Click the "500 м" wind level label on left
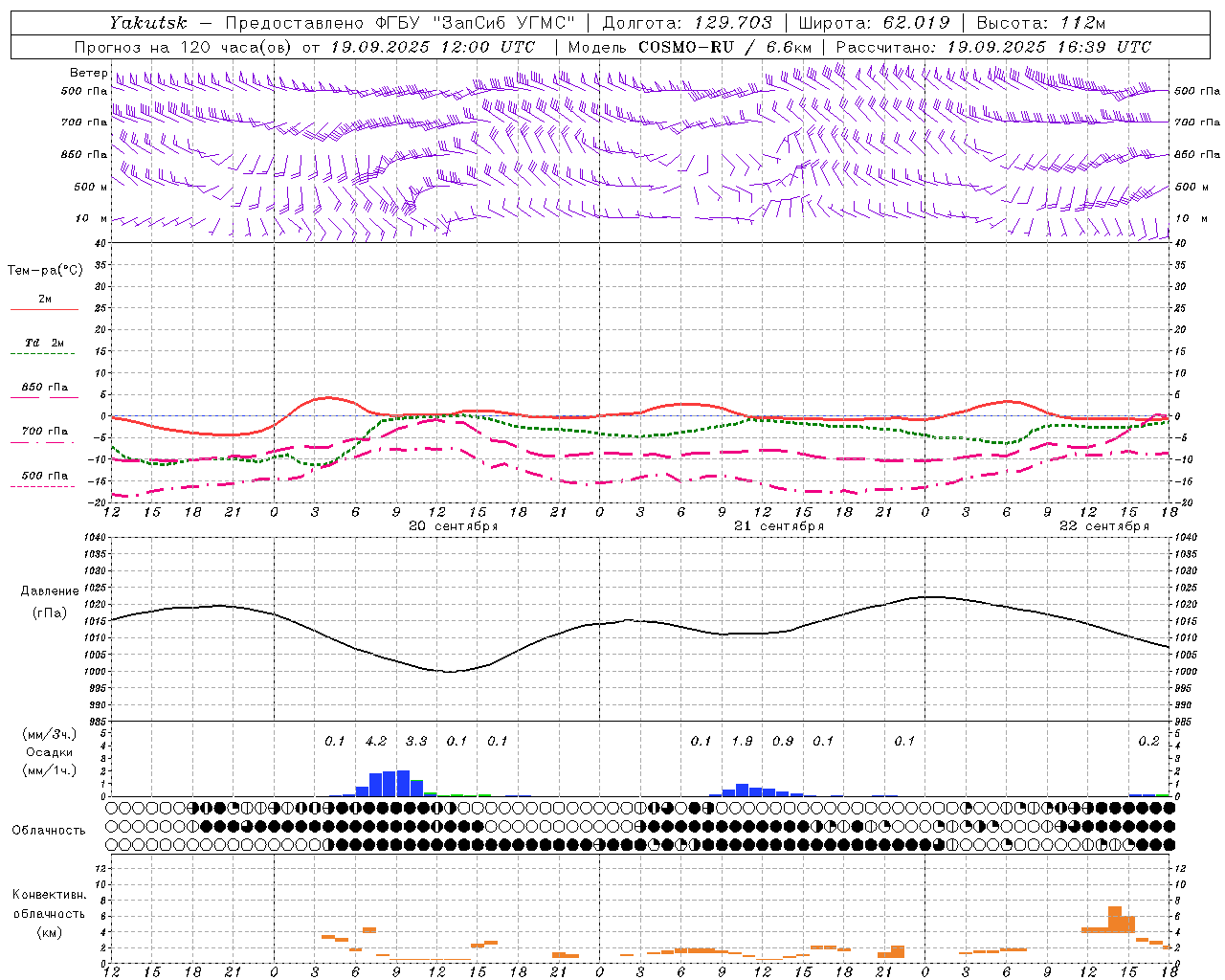The height and width of the screenshot is (980, 1225). tap(91, 187)
